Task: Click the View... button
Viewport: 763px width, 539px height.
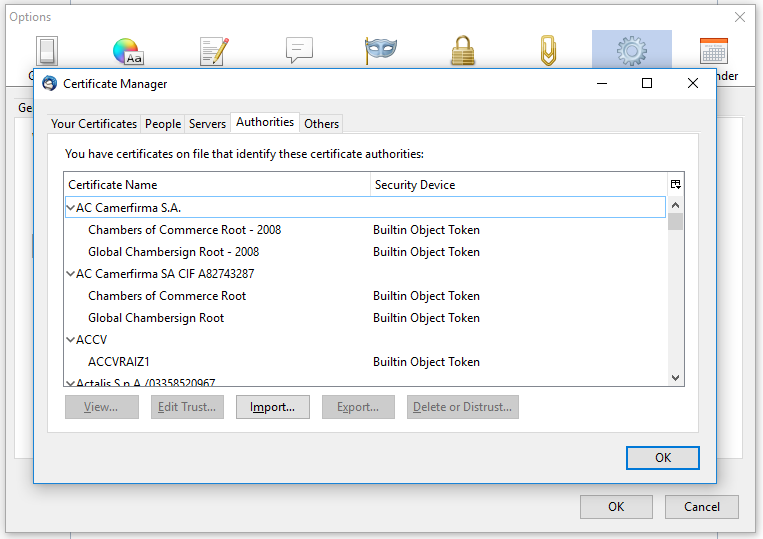Action: tap(102, 407)
